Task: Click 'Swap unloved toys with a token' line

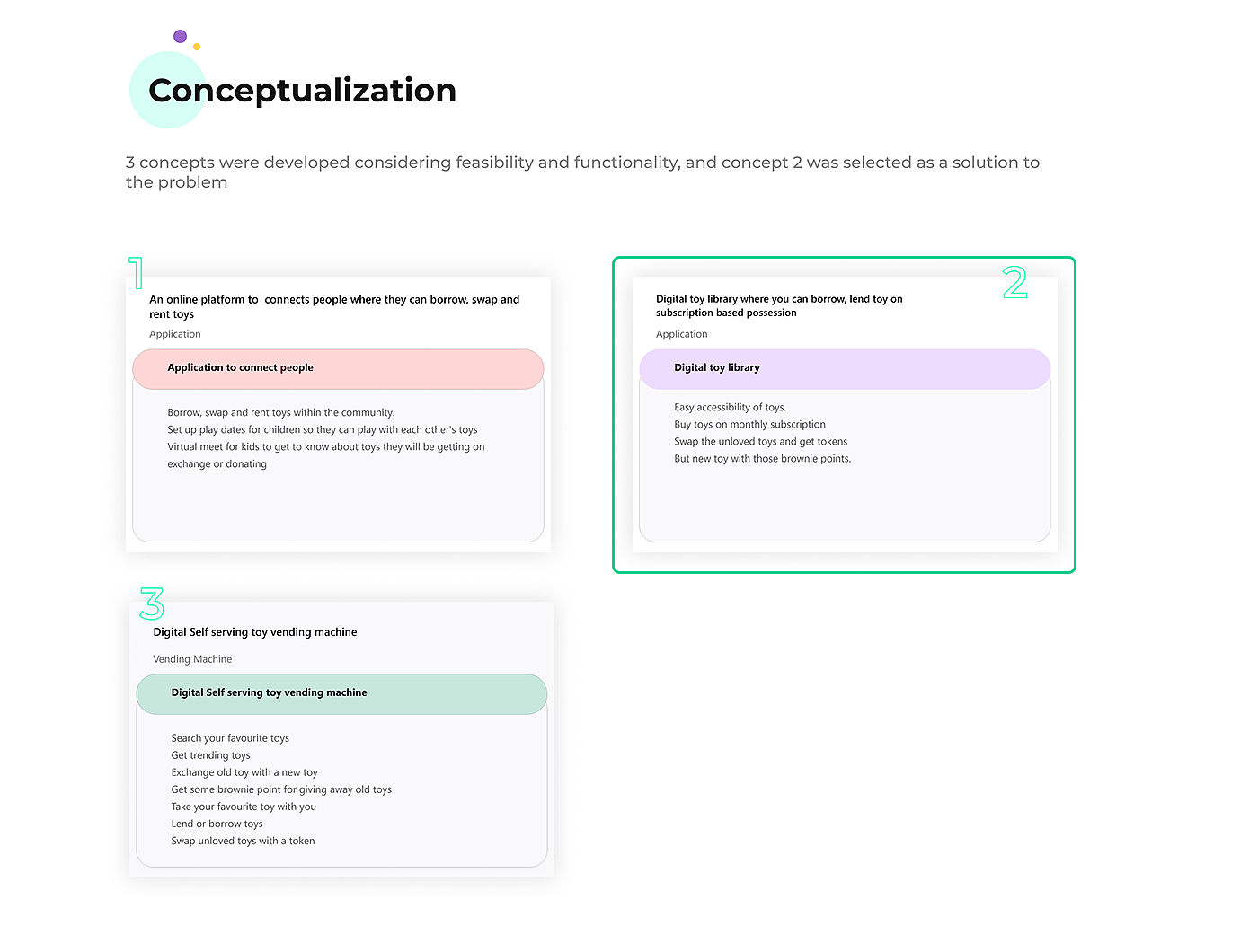Action: tap(243, 842)
